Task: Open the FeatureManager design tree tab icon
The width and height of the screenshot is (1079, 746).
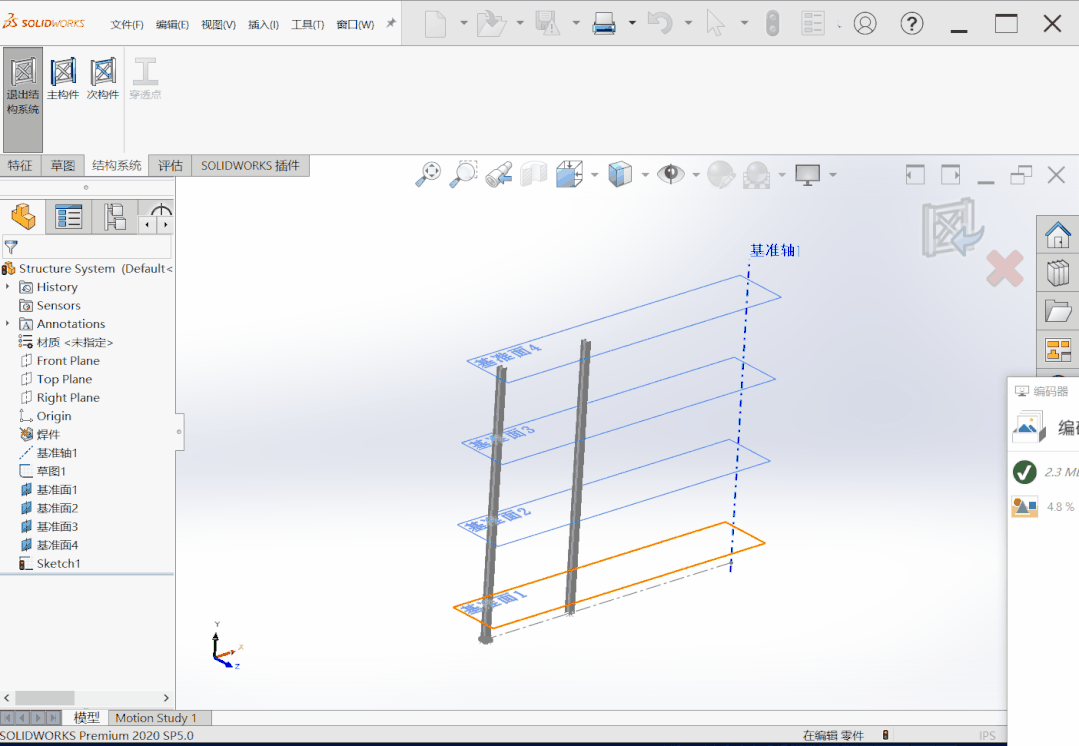Action: 23,217
